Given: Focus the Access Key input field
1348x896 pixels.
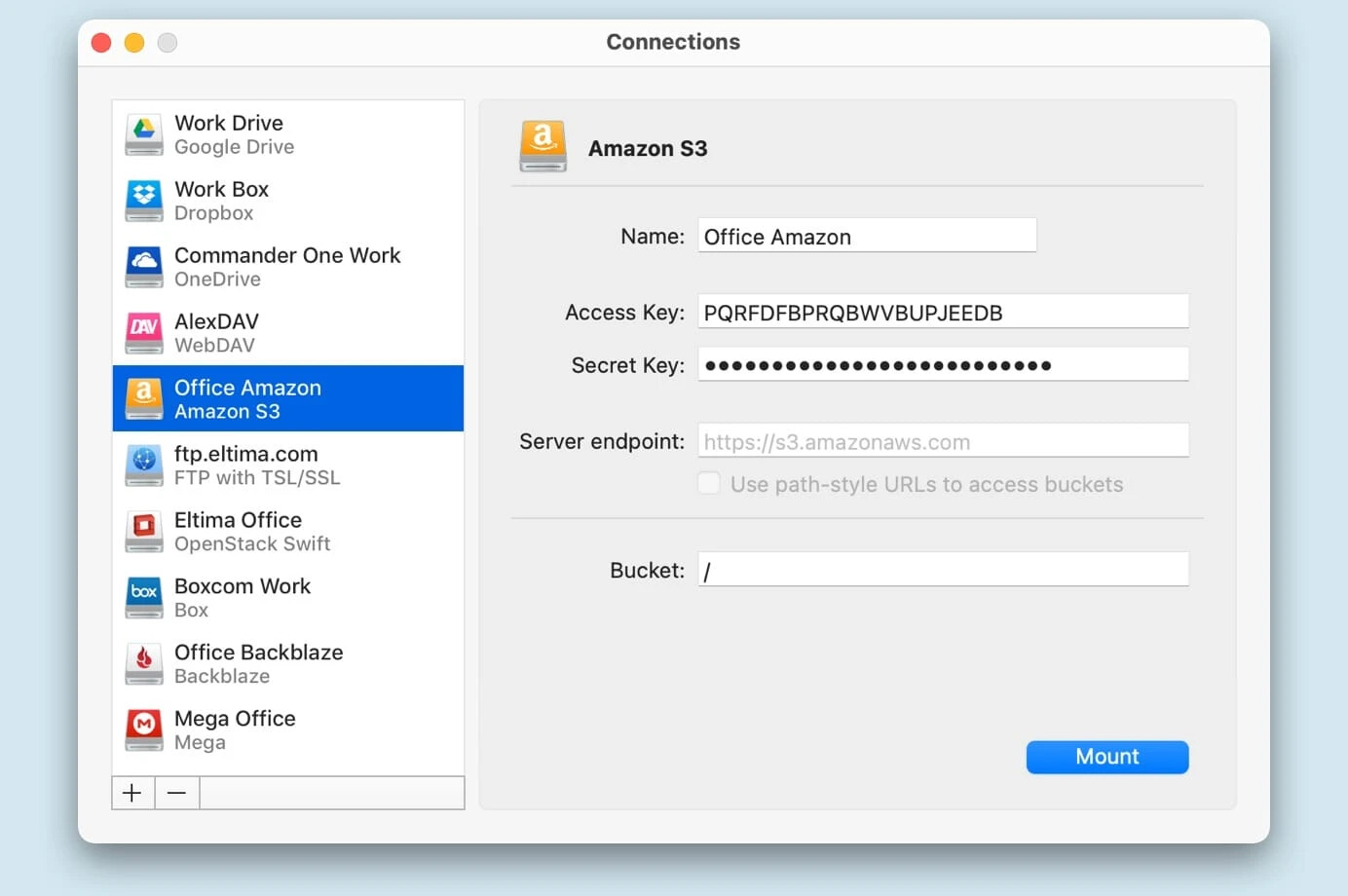Looking at the screenshot, I should click(942, 313).
